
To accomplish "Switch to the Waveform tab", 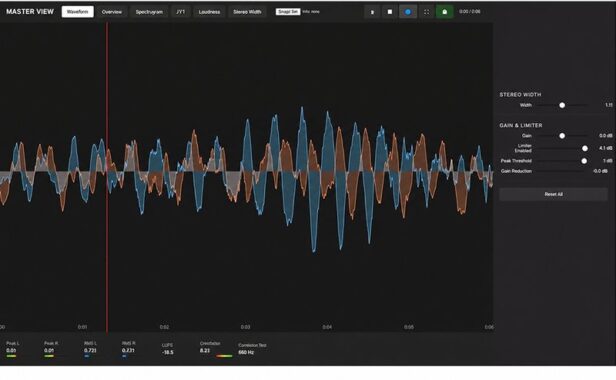I will click(x=78, y=12).
